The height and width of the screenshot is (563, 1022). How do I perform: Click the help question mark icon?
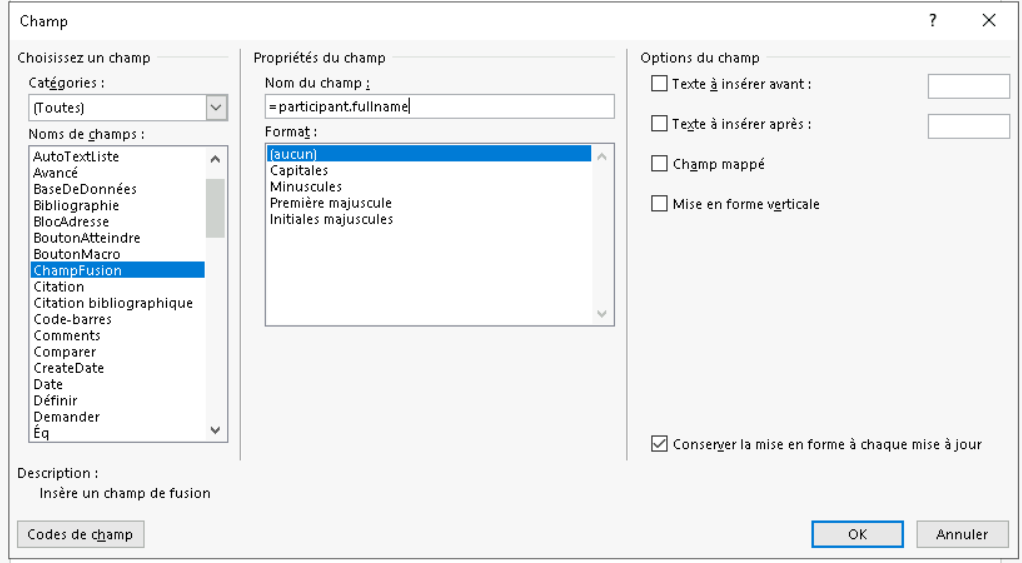pyautogui.click(x=932, y=20)
